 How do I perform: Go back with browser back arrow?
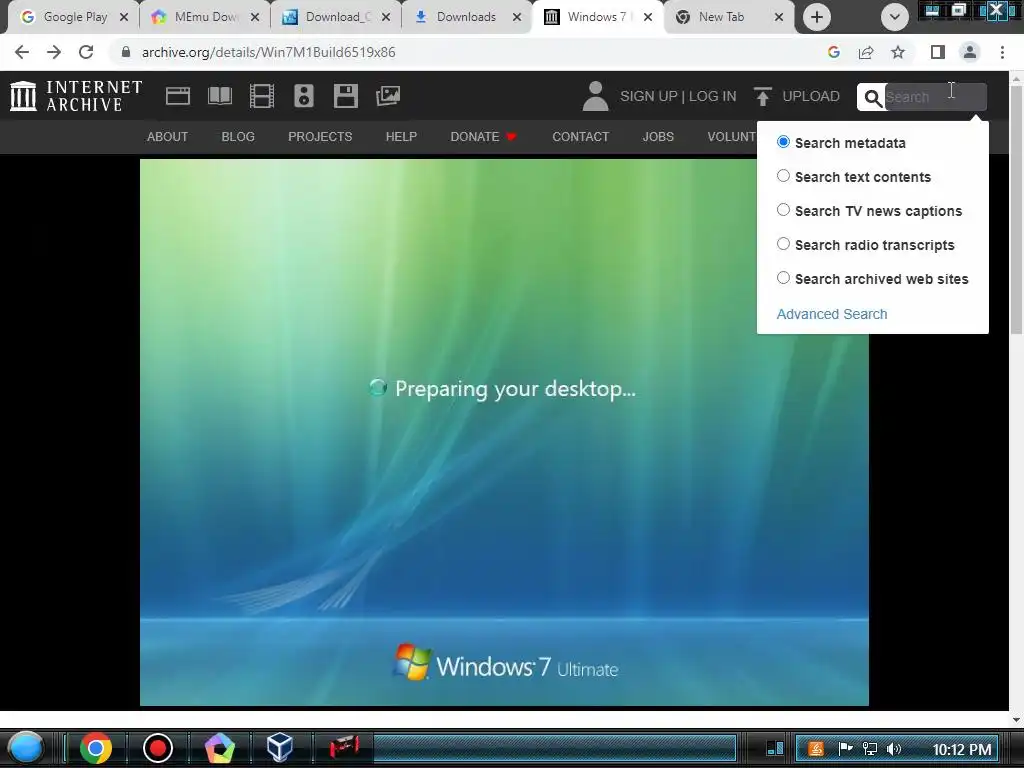tap(22, 52)
